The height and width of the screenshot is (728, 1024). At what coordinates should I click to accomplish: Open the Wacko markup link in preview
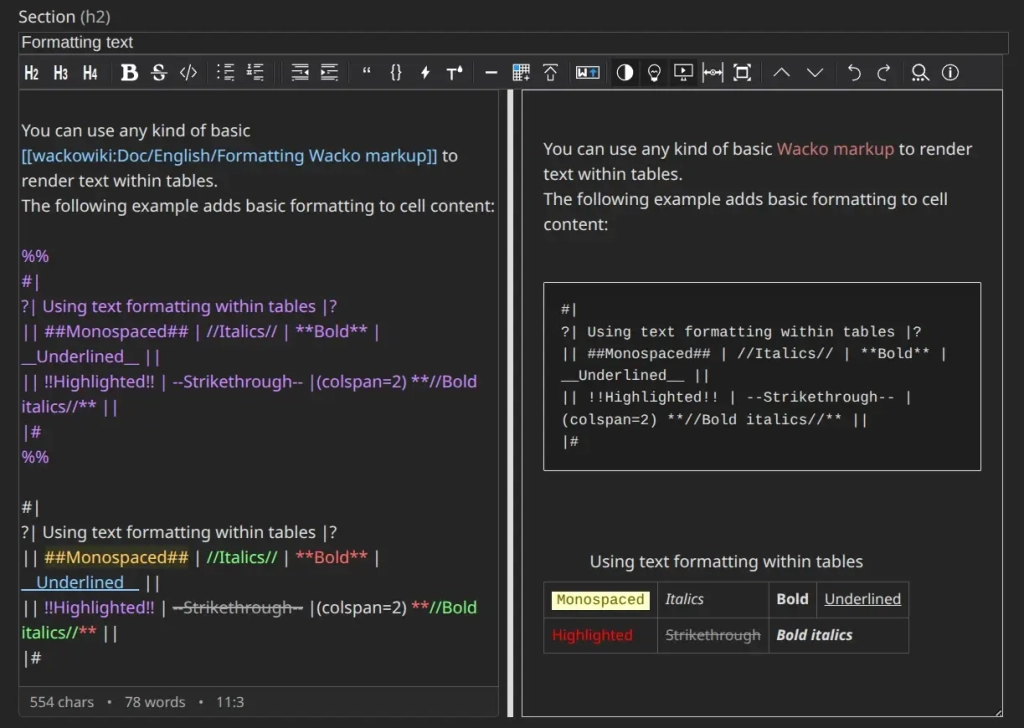point(835,149)
